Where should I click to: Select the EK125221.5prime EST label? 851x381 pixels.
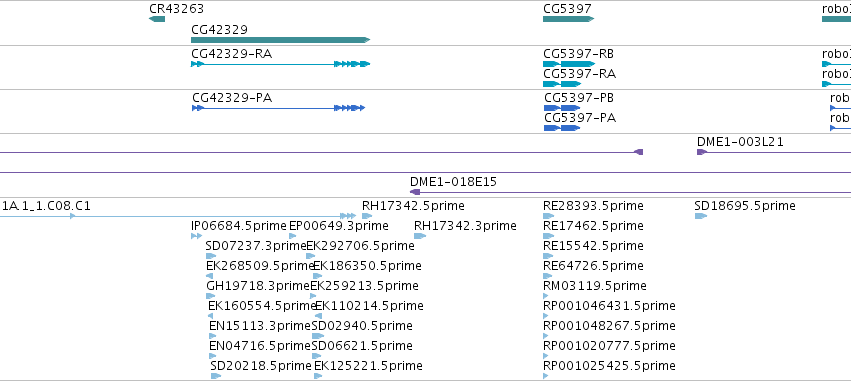coord(369,366)
